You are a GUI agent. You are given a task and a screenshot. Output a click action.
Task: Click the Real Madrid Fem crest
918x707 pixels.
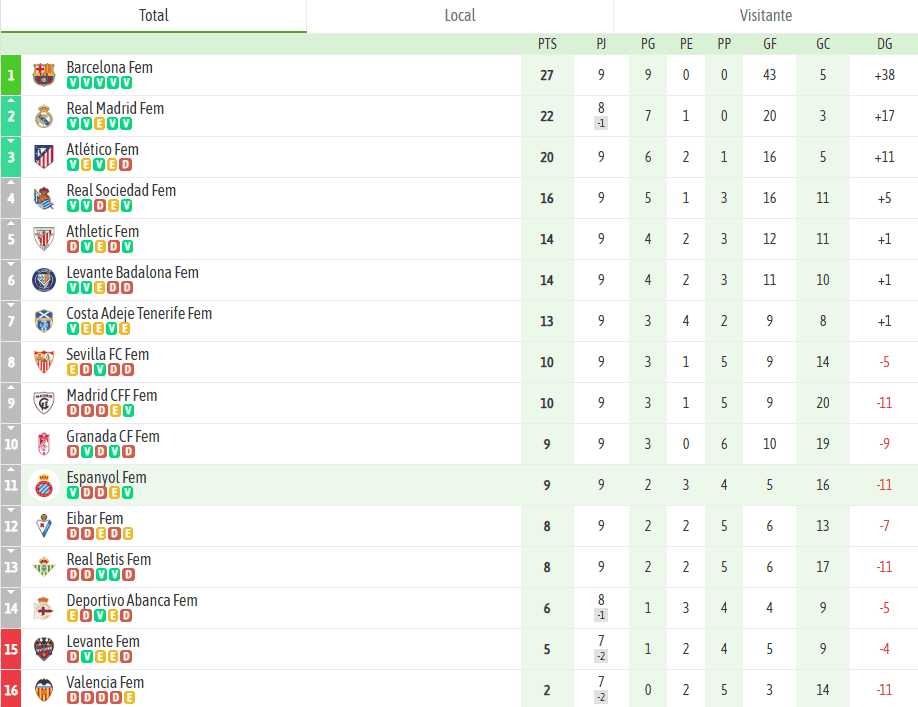coord(44,116)
